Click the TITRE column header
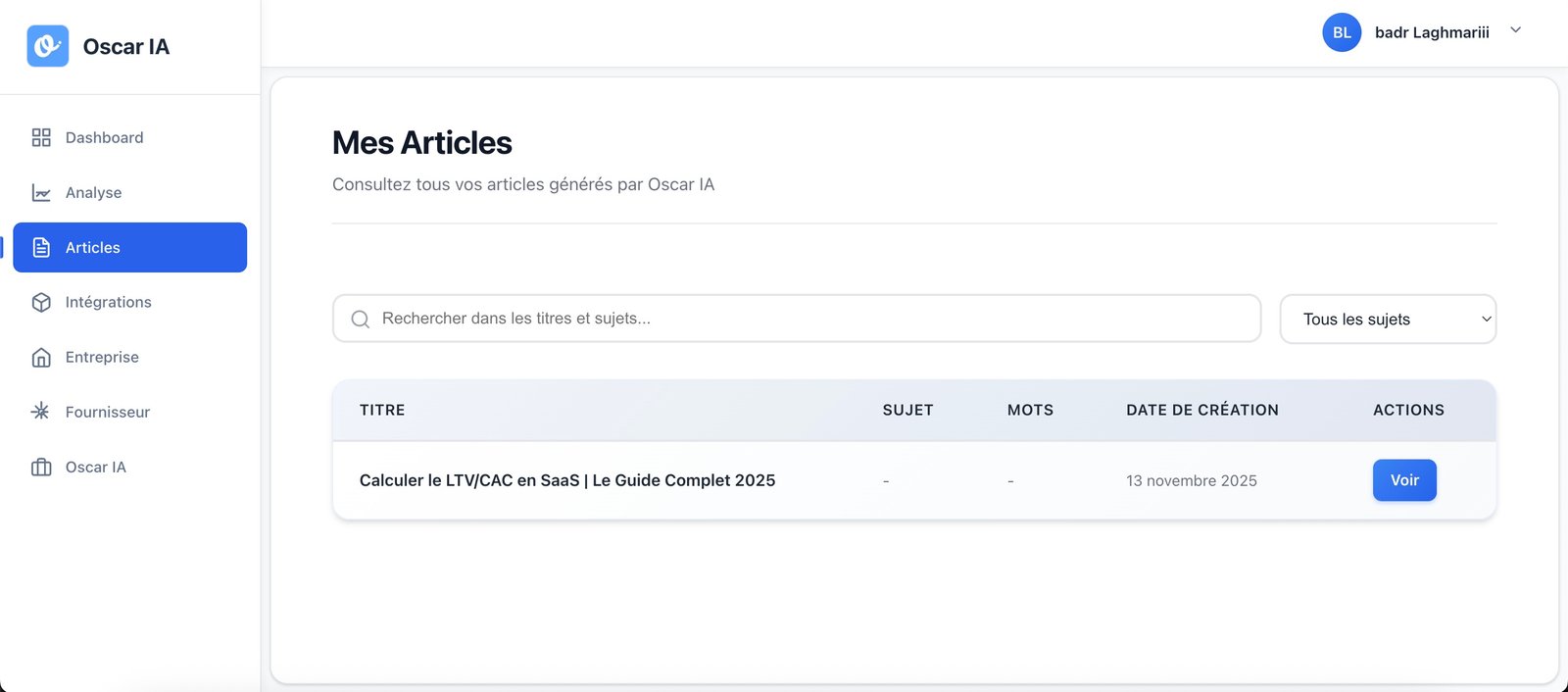This screenshot has width=1568, height=692. pyautogui.click(x=381, y=410)
